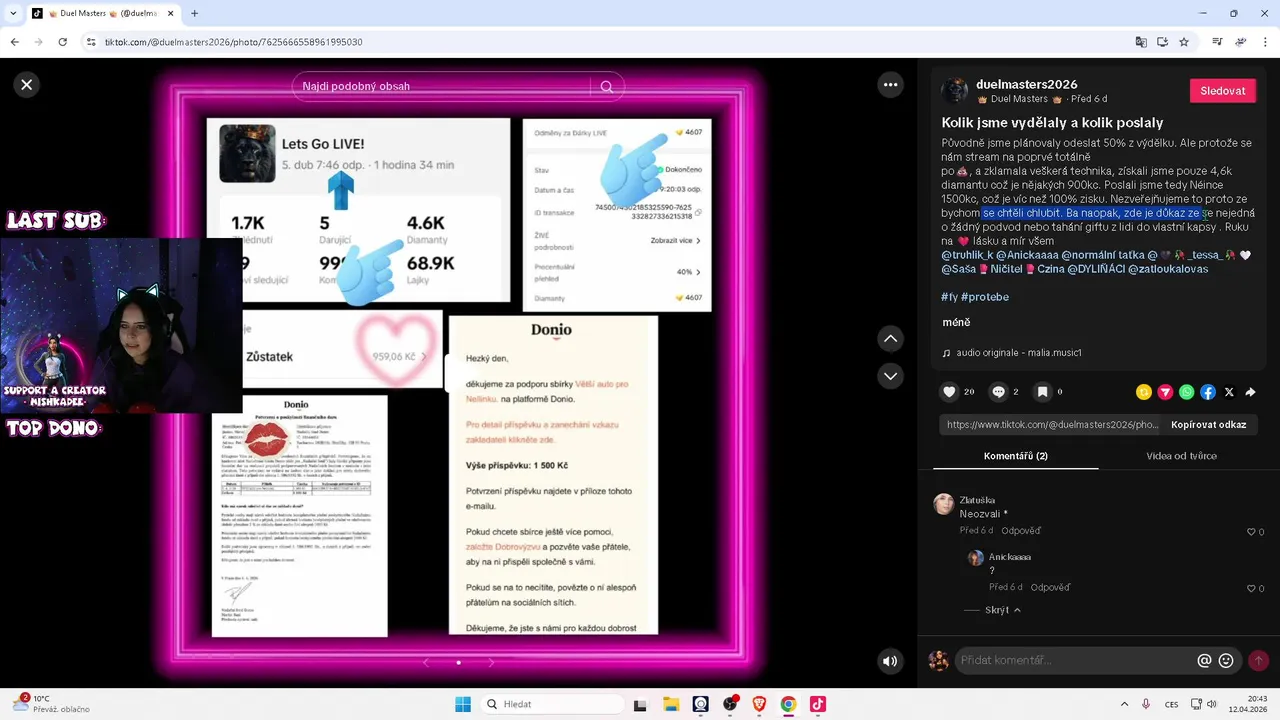The width and height of the screenshot is (1280, 720).
Task: Click Kopírovat odkaz button
Action: [x=1208, y=424]
